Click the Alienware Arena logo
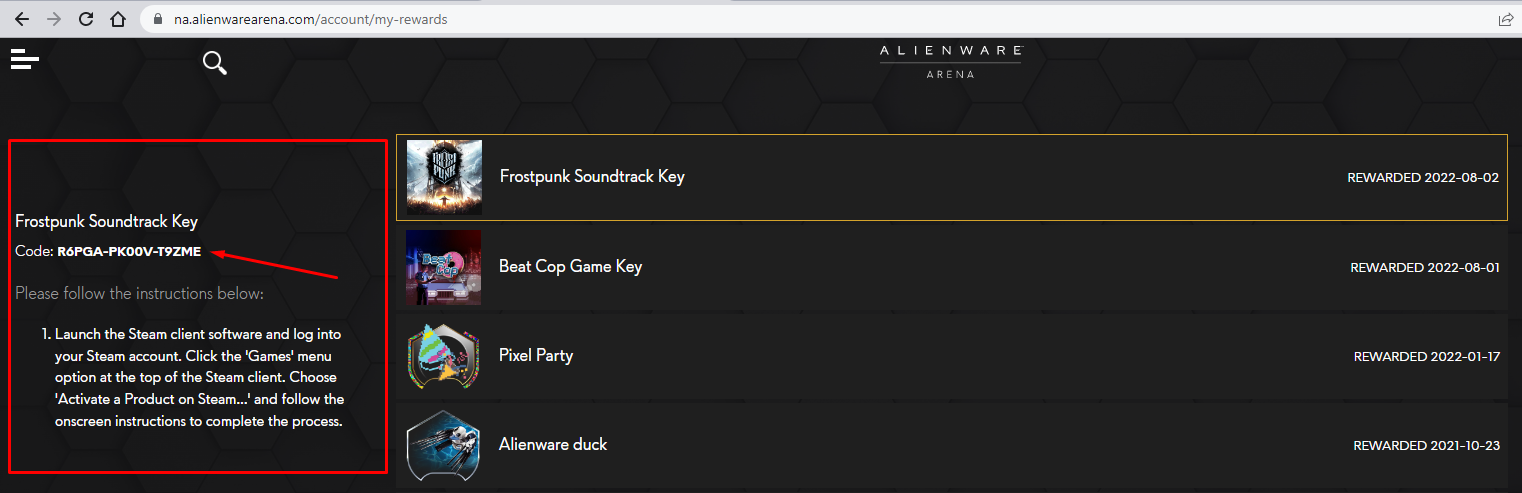 (950, 61)
